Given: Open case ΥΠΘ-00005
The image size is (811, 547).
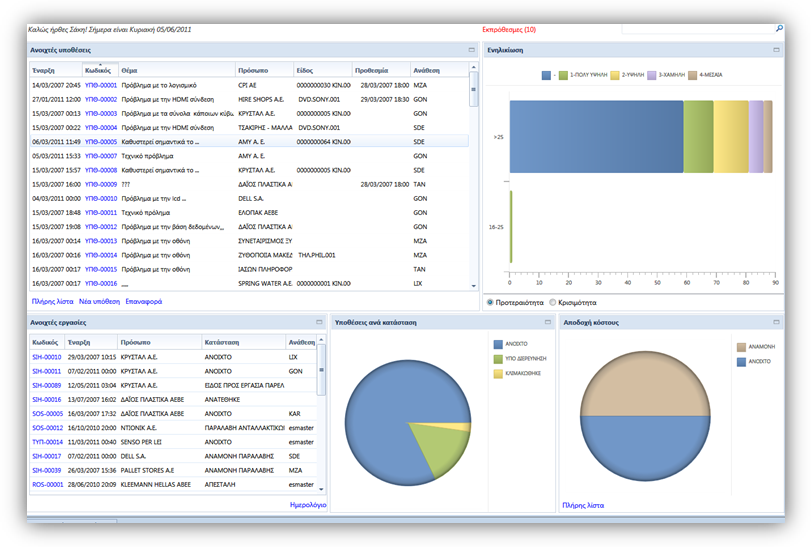Looking at the screenshot, I should [101, 142].
